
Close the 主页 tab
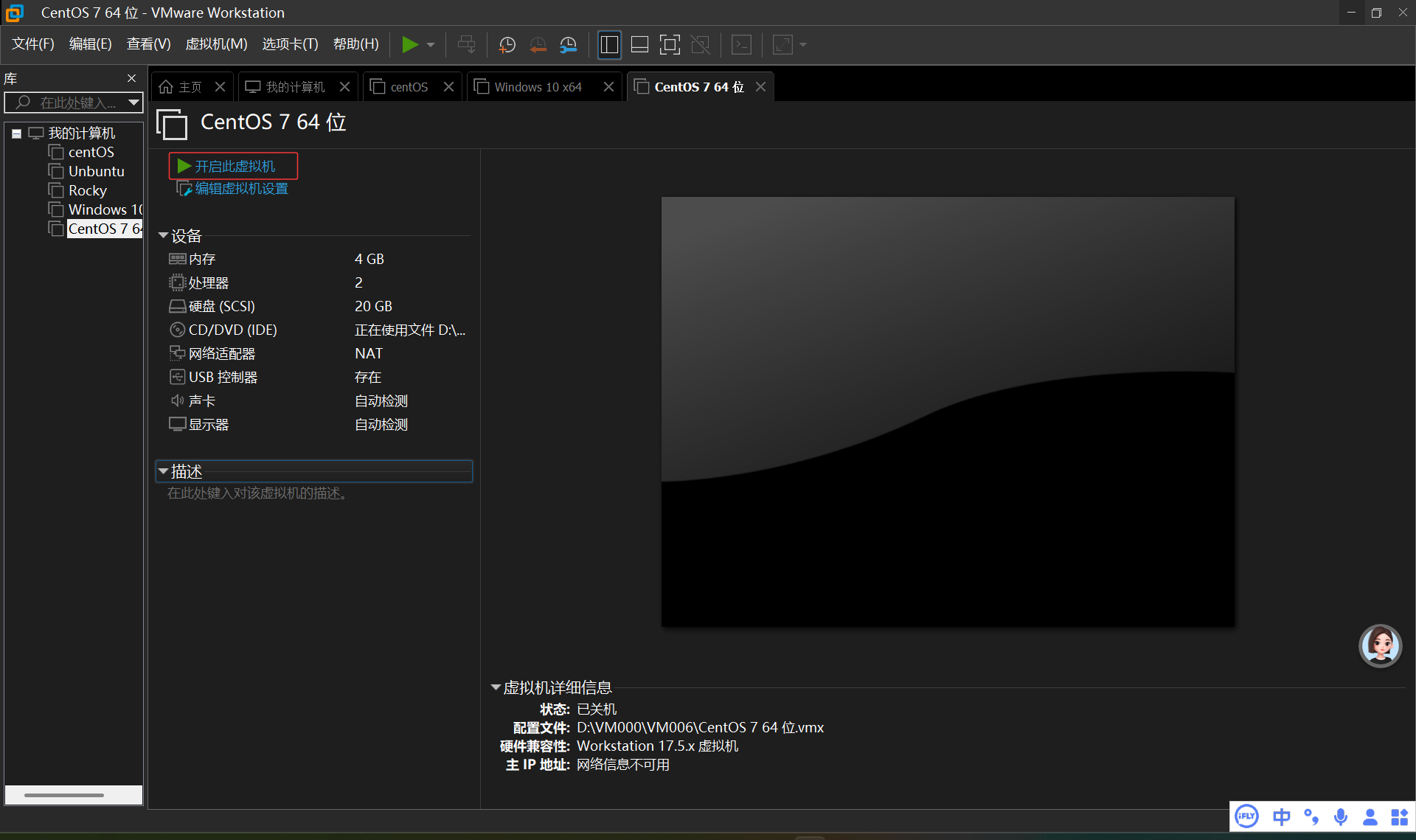[220, 87]
